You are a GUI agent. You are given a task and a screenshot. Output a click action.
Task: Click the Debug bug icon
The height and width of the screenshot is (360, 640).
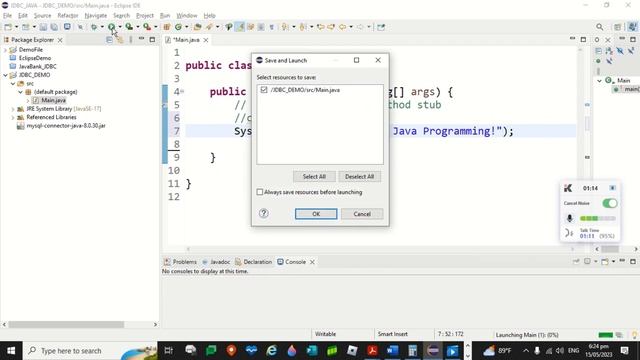click(94, 27)
